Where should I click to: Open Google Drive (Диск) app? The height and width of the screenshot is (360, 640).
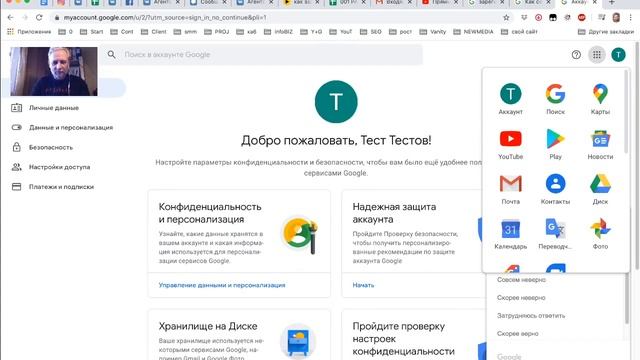(600, 189)
